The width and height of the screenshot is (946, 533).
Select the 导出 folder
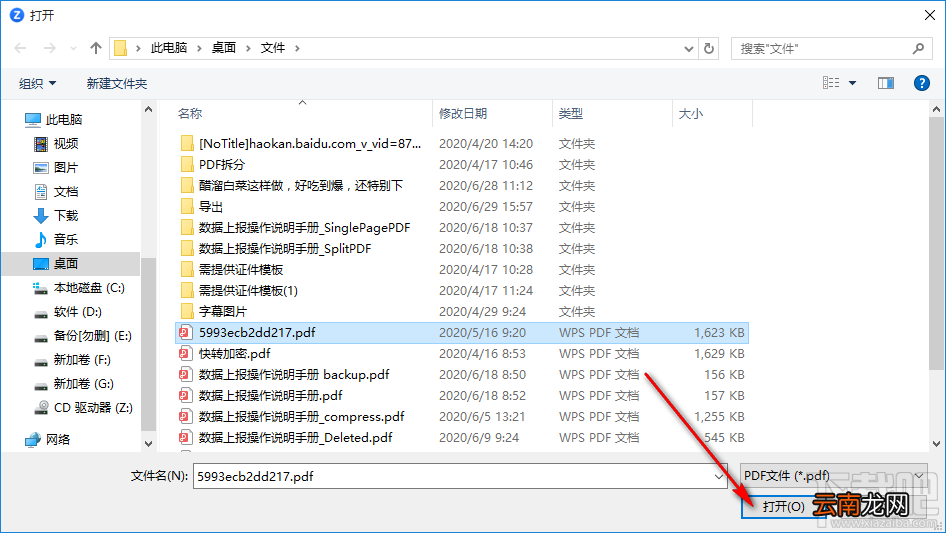[x=210, y=206]
